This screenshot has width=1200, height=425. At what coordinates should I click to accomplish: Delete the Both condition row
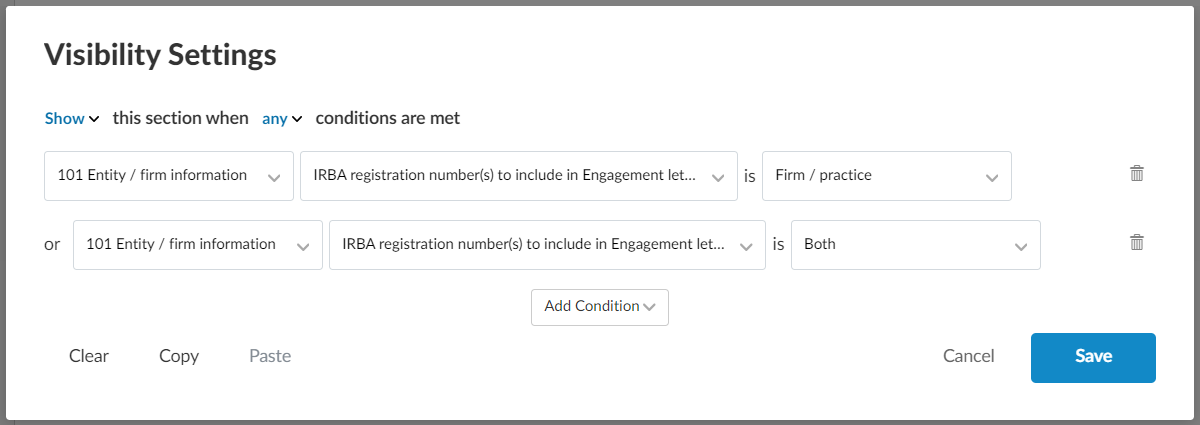(x=1136, y=243)
